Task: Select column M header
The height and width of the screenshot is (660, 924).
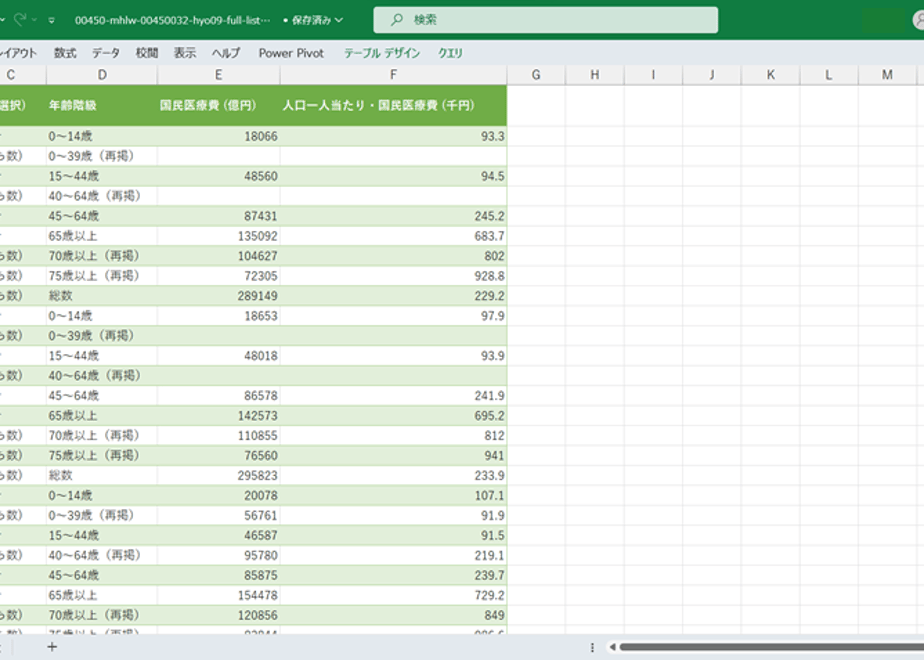Action: tap(887, 75)
